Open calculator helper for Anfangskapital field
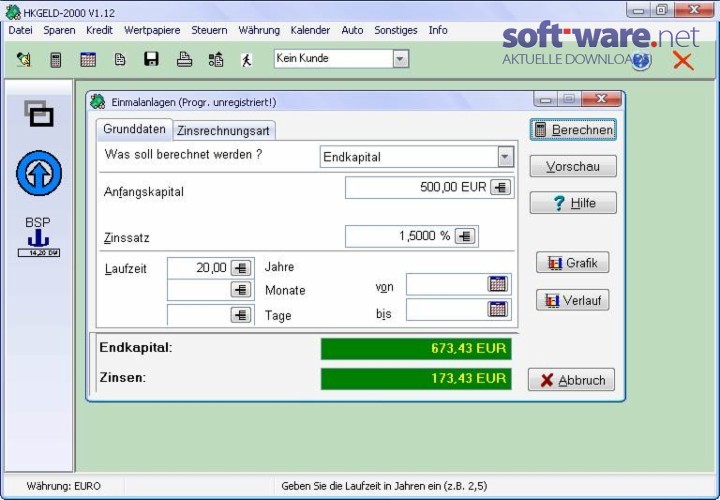Image resolution: width=720 pixels, height=500 pixels. 501,187
